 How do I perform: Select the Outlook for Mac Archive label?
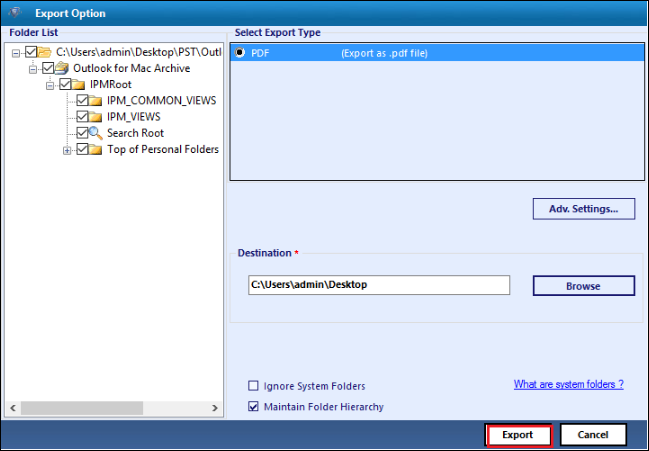coord(132,68)
